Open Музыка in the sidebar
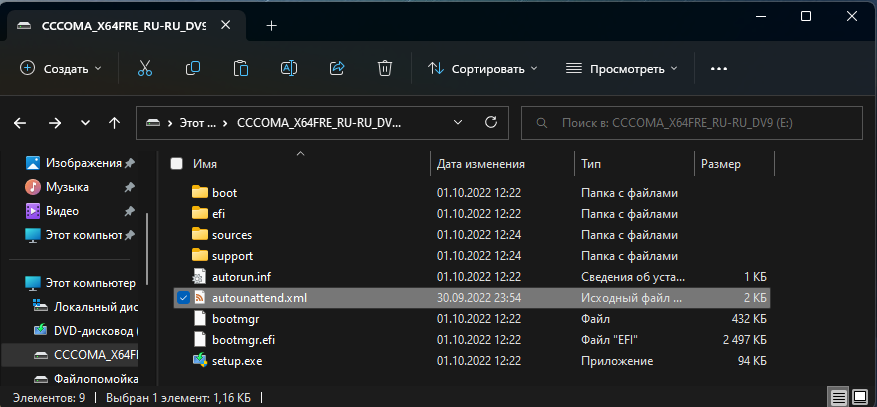This screenshot has width=877, height=407. [x=67, y=187]
